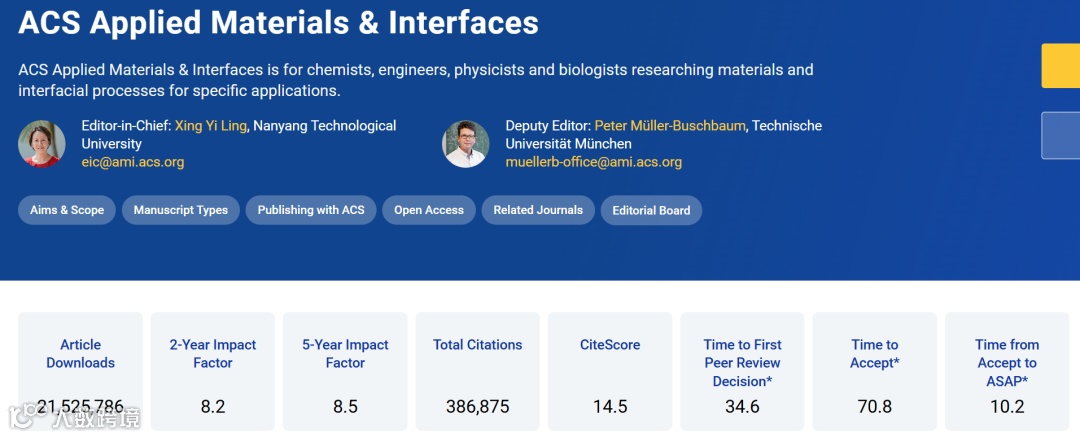The width and height of the screenshot is (1080, 437).
Task: Select the Total Citations card
Action: (x=477, y=372)
